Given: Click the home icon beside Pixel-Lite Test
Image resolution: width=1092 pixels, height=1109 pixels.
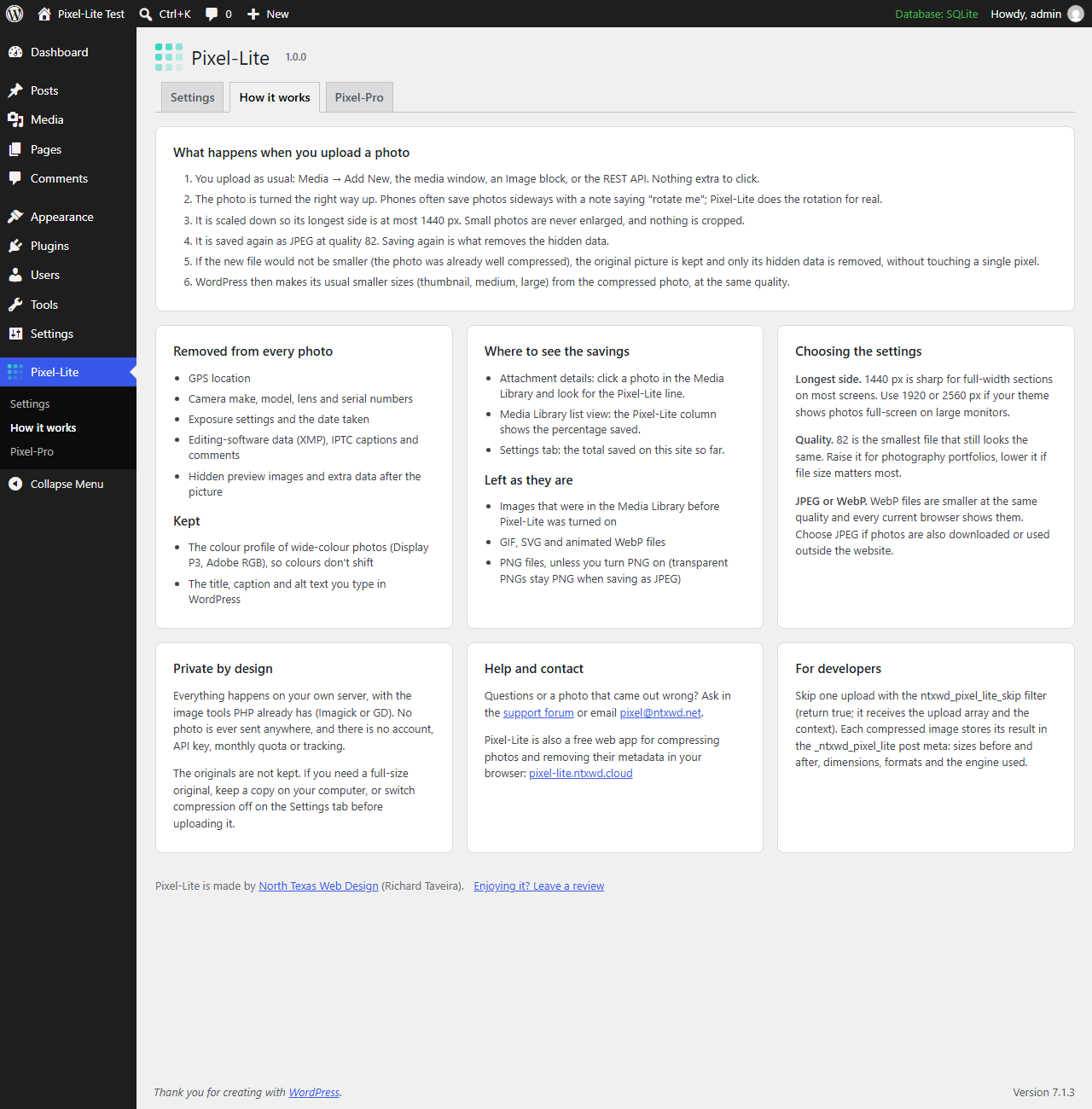Looking at the screenshot, I should (44, 14).
